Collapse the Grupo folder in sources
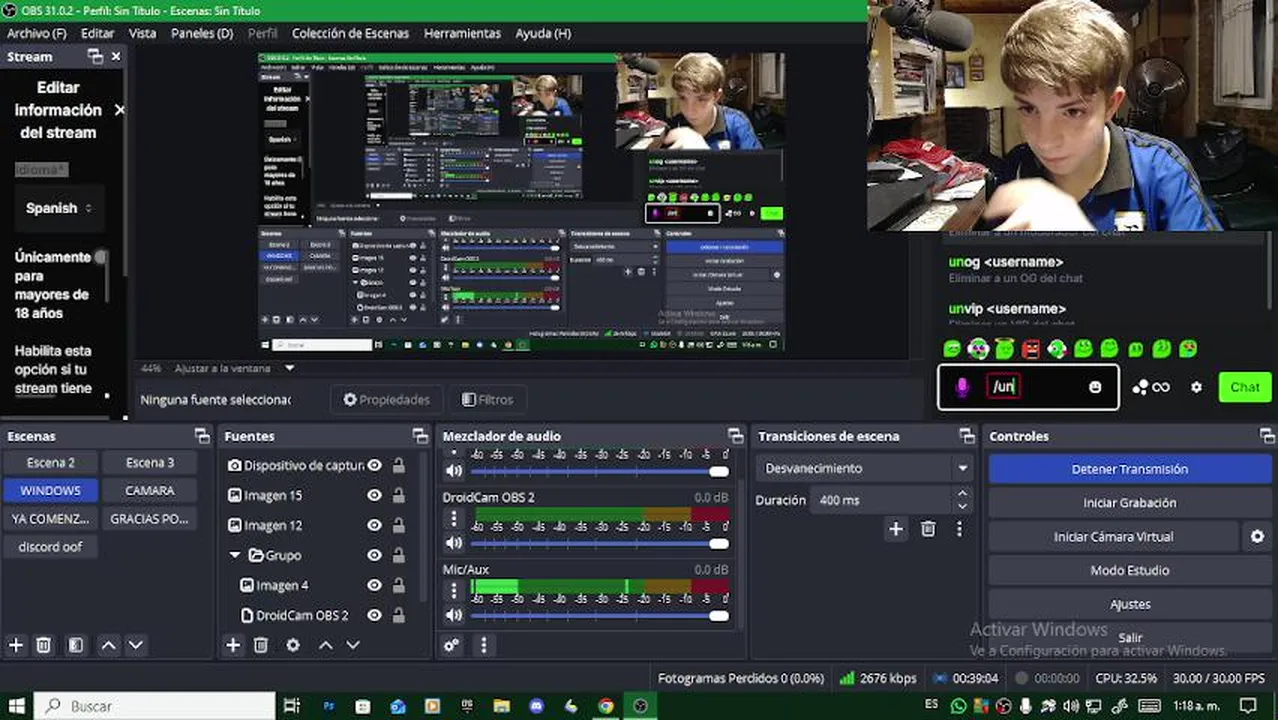This screenshot has width=1278, height=720. coord(235,556)
